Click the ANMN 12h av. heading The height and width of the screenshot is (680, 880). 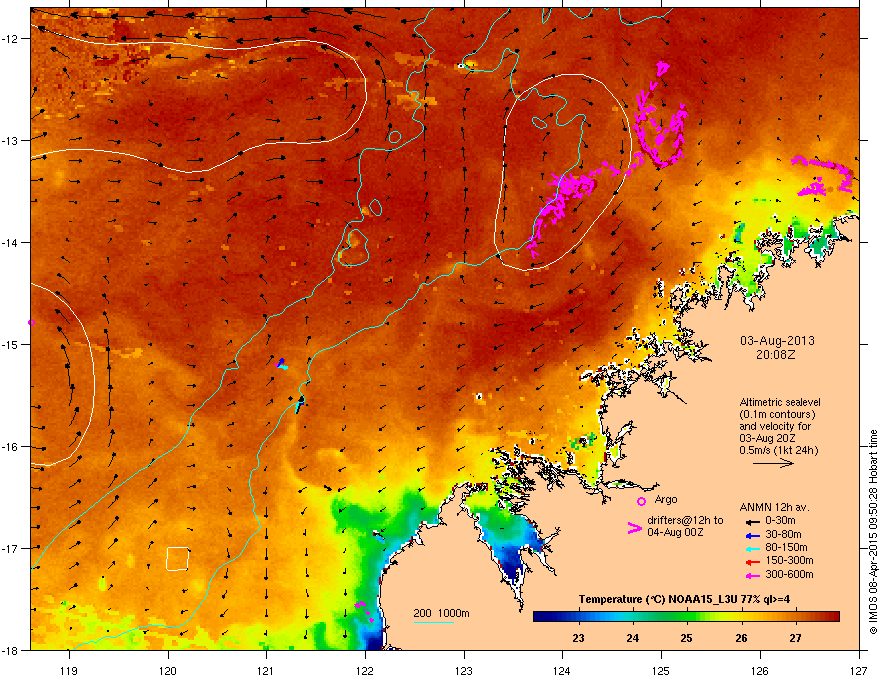pyautogui.click(x=774, y=507)
